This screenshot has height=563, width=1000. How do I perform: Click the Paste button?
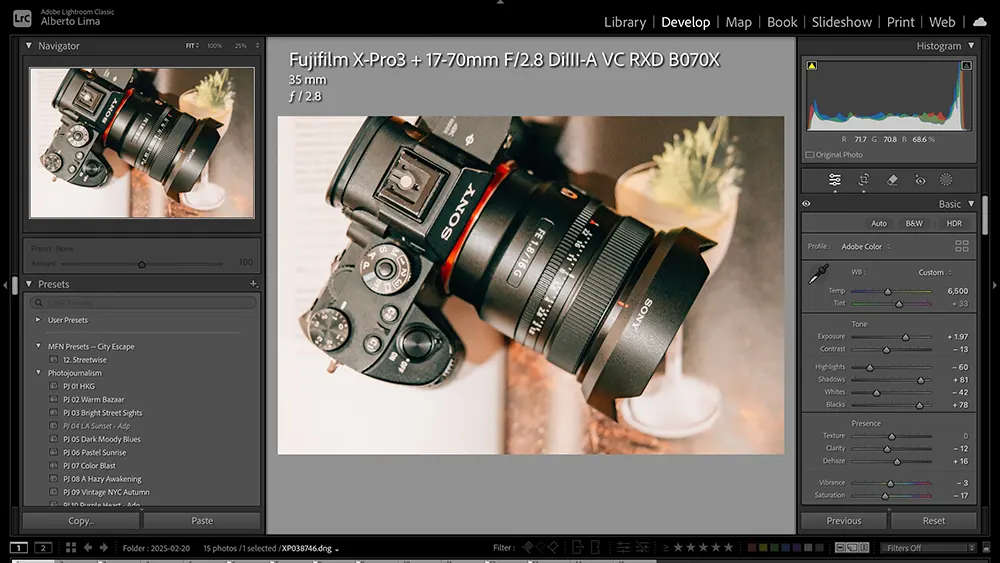202,521
